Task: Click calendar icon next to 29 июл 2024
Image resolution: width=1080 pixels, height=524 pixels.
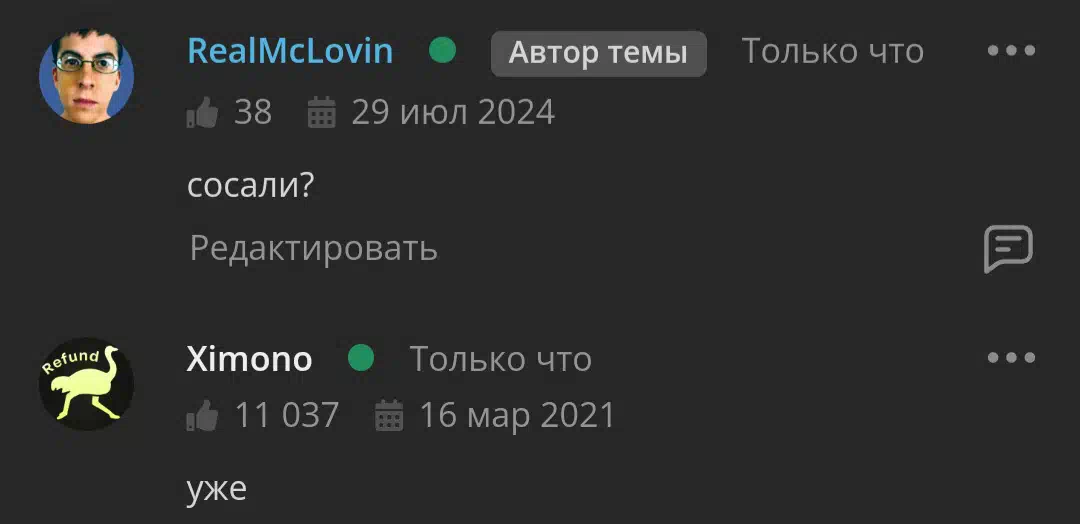Action: (x=322, y=112)
